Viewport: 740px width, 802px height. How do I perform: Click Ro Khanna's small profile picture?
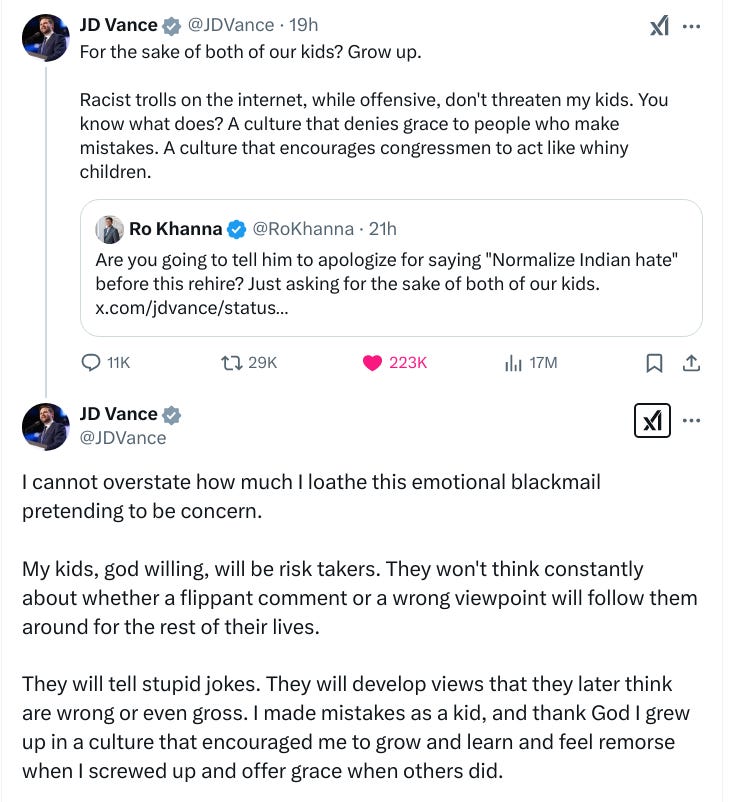(109, 229)
